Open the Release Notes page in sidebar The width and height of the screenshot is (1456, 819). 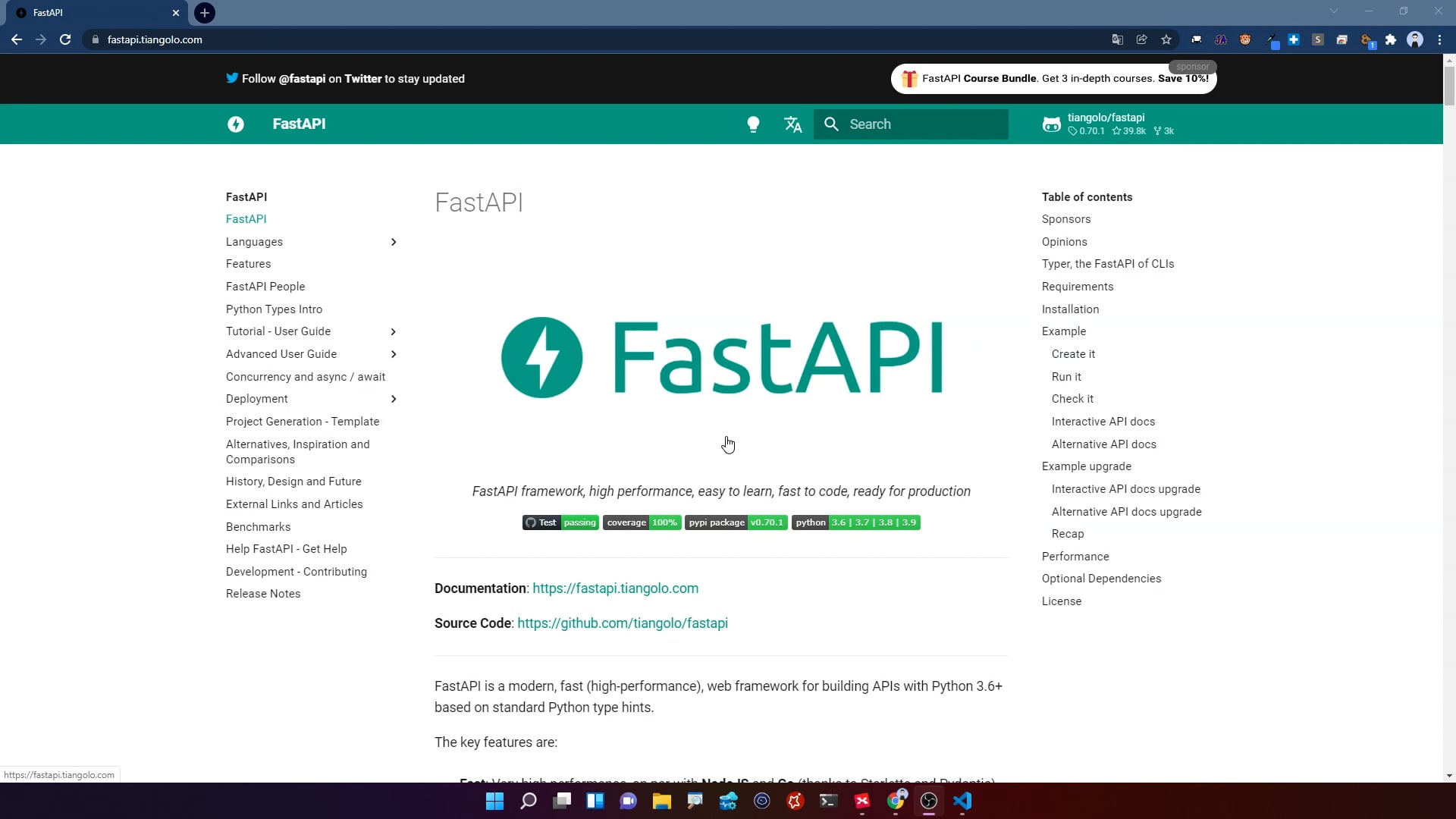point(263,594)
